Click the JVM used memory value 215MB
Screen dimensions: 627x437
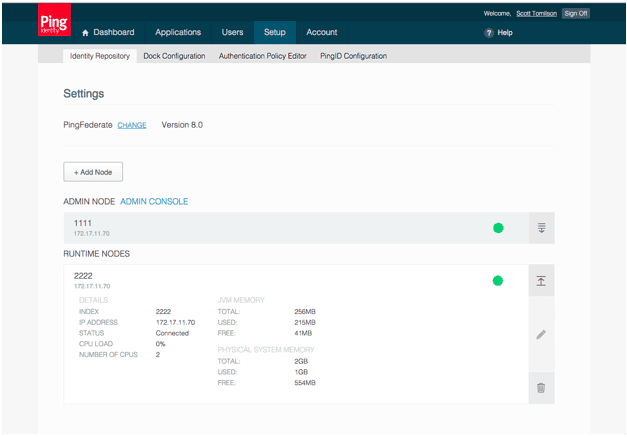click(x=305, y=322)
